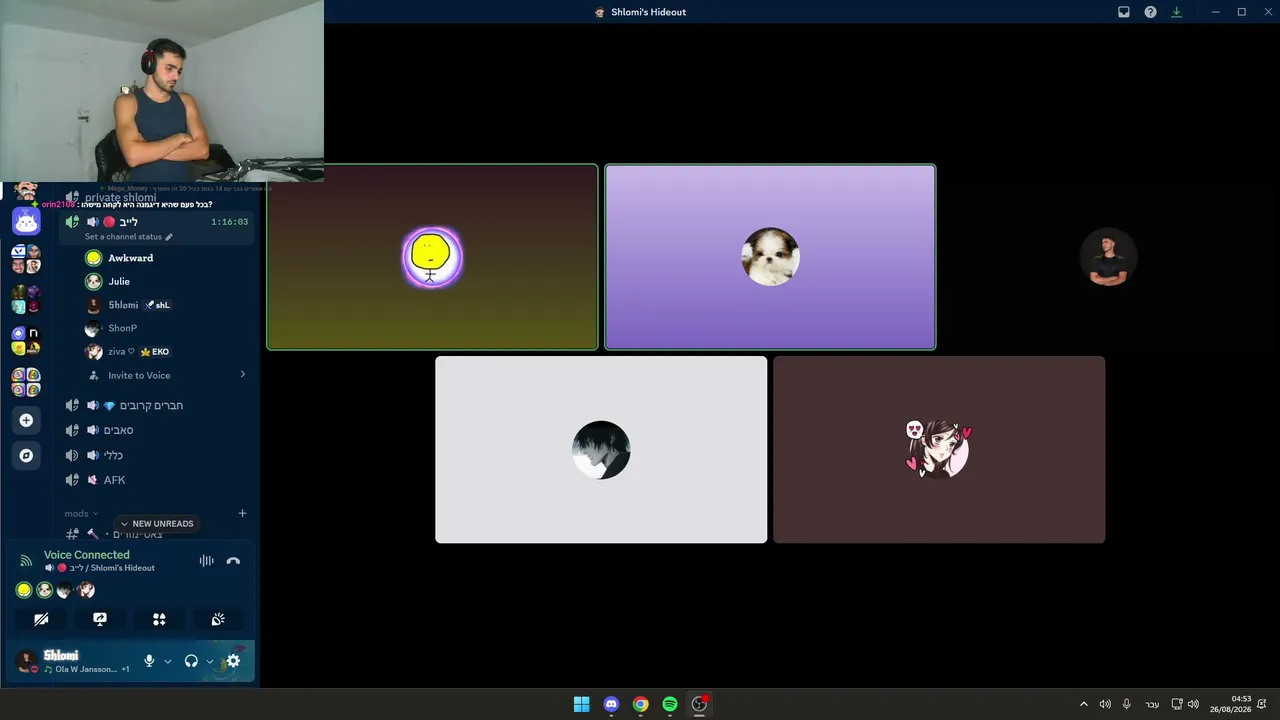This screenshot has height=720, width=1280.
Task: Collapse the mods channel category
Action: [x=81, y=513]
